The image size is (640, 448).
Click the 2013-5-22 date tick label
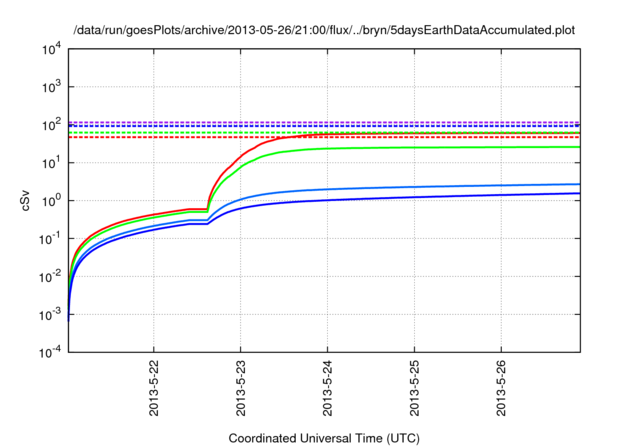point(153,388)
